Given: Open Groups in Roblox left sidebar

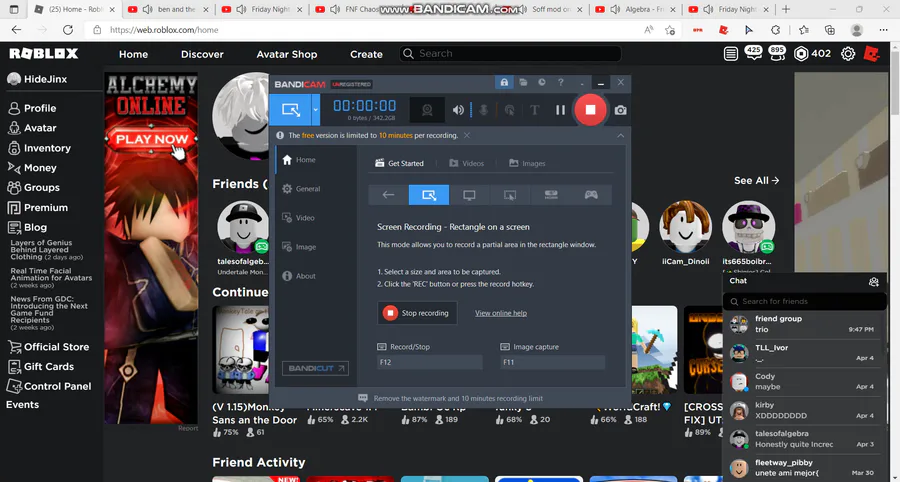Looking at the screenshot, I should tap(33, 188).
